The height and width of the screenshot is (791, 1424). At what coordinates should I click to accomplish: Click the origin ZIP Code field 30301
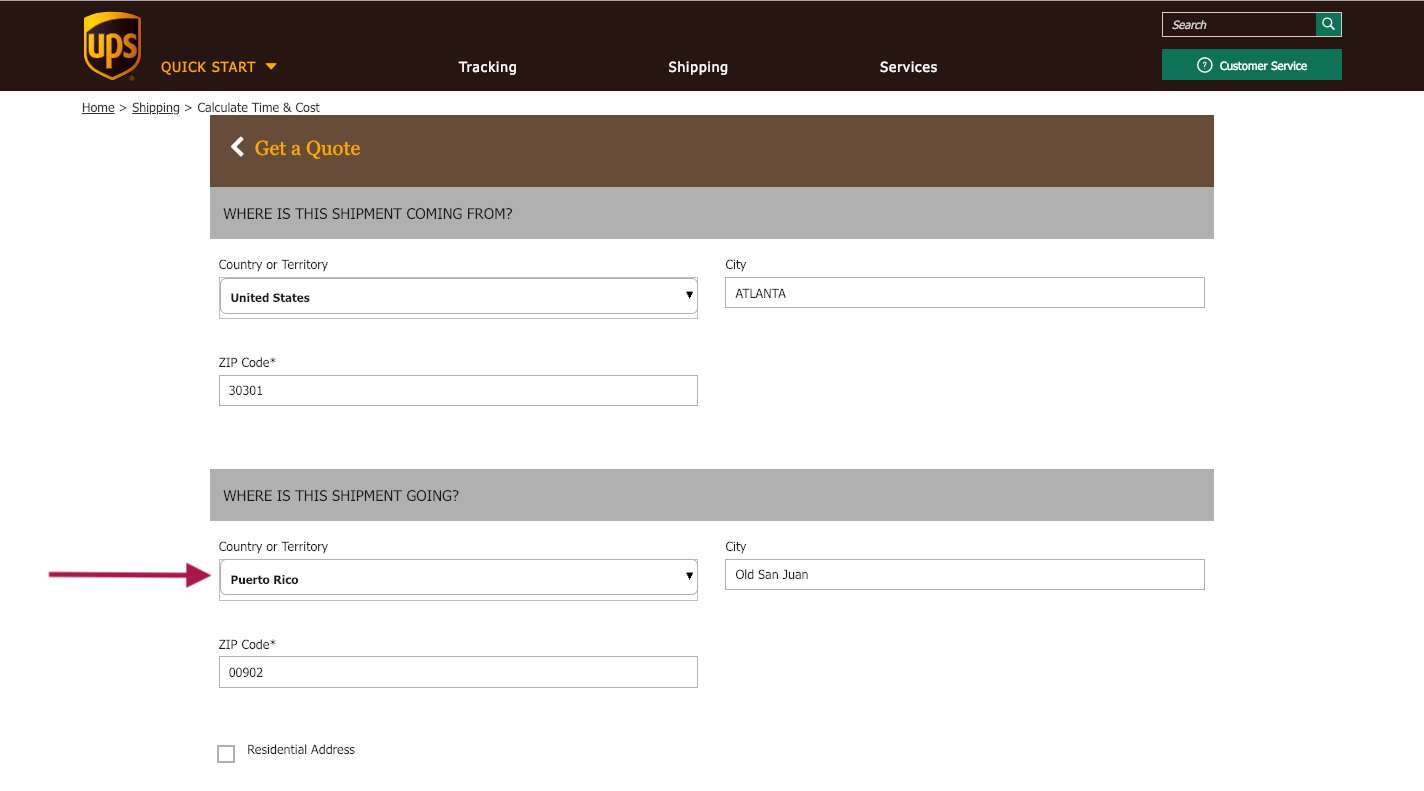coord(458,390)
